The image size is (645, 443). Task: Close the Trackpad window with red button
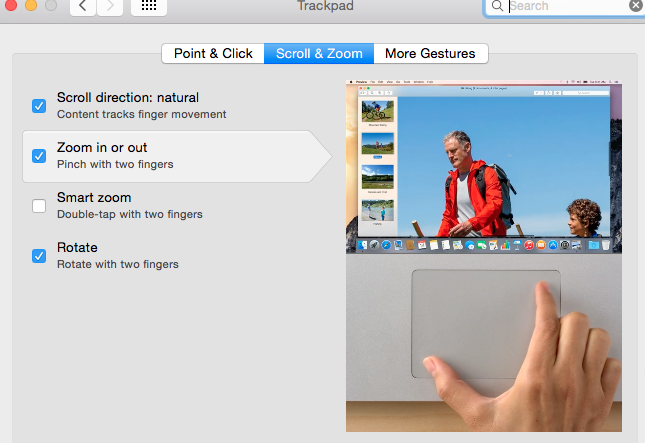(x=10, y=5)
